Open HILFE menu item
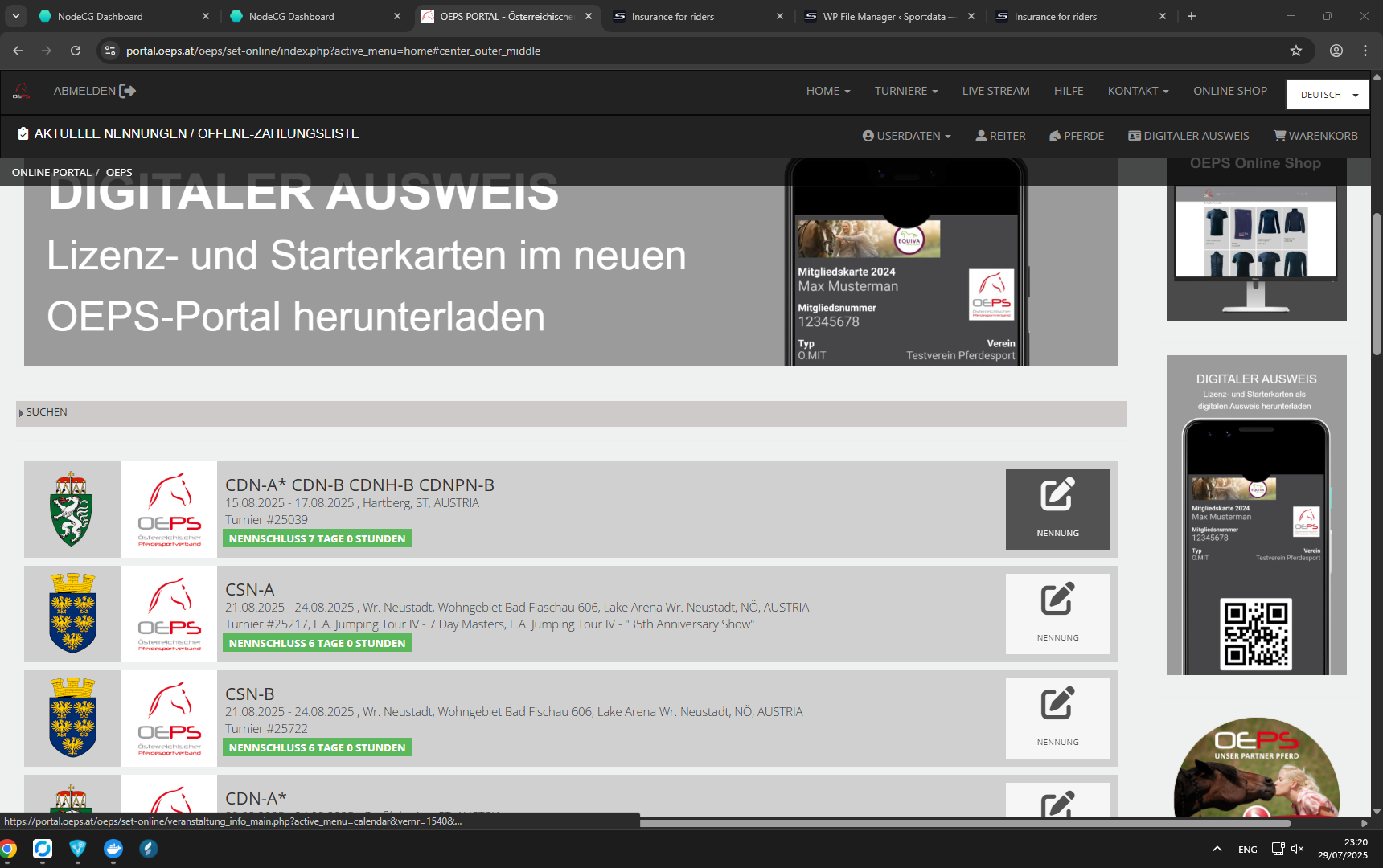The image size is (1383, 868). (1069, 91)
